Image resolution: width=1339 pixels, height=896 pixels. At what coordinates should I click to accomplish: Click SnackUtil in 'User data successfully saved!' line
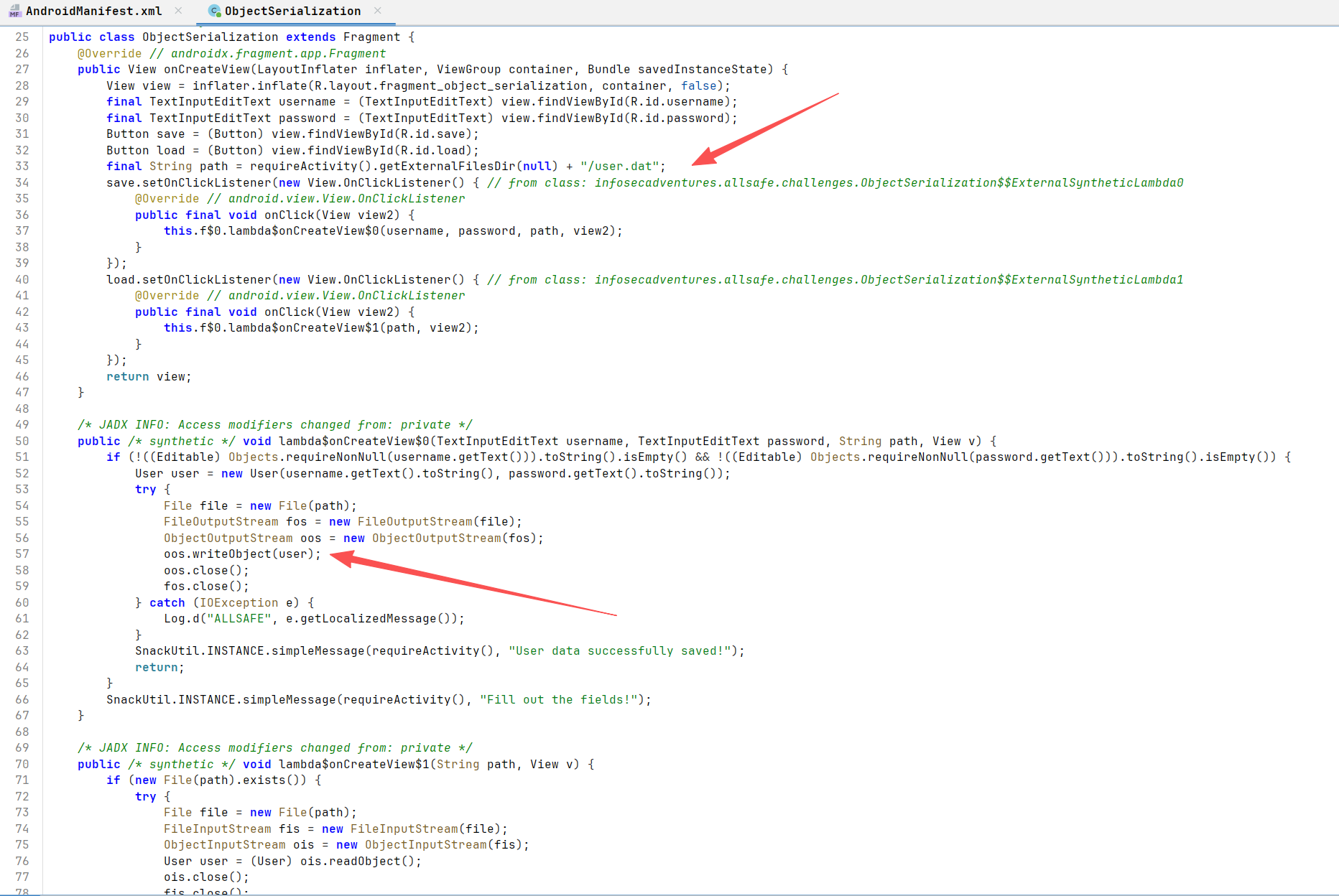(x=163, y=651)
